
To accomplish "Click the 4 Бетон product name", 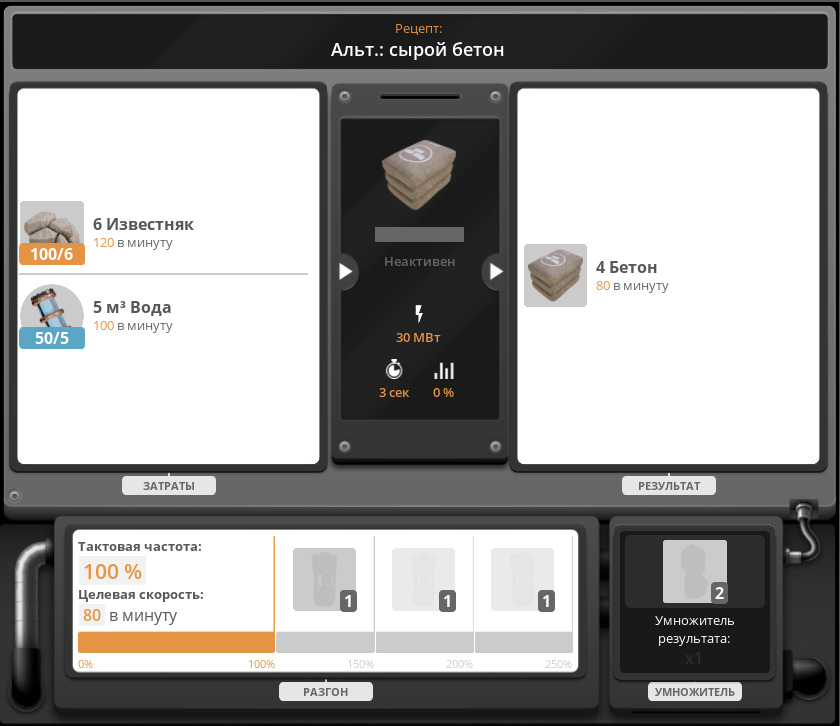I will (x=626, y=267).
